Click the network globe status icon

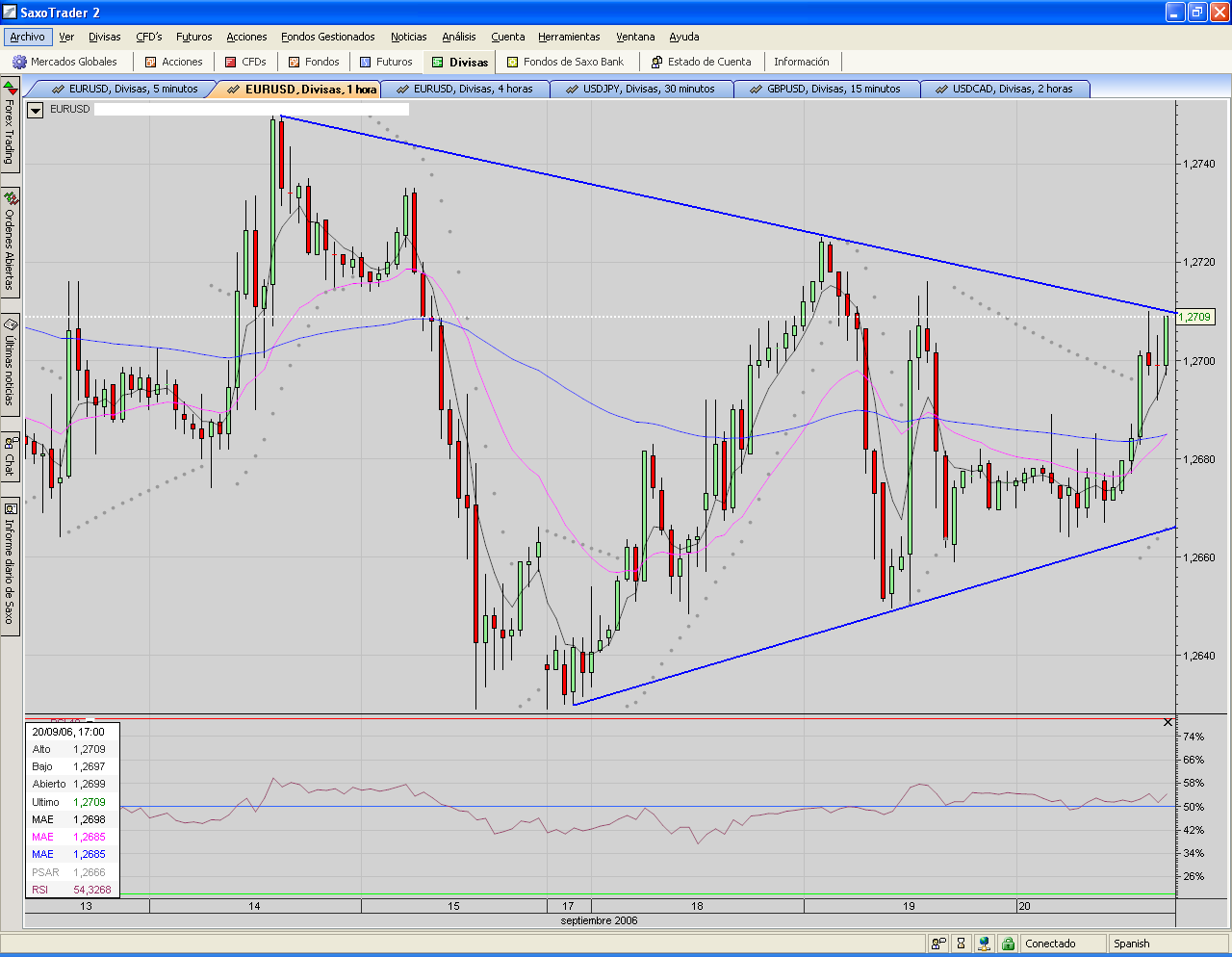pyautogui.click(x=984, y=944)
